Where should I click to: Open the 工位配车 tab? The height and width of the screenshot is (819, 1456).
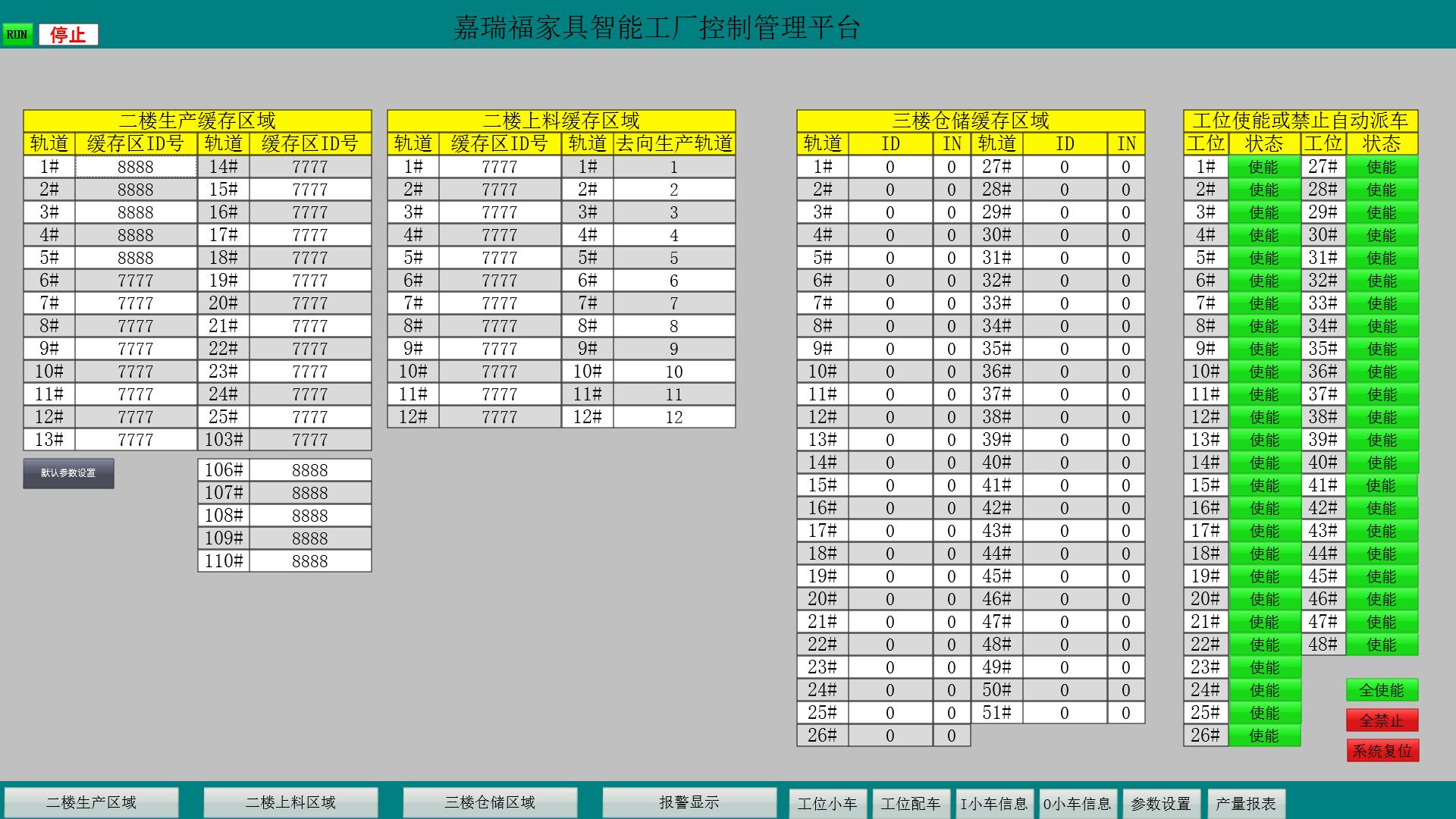point(911,803)
